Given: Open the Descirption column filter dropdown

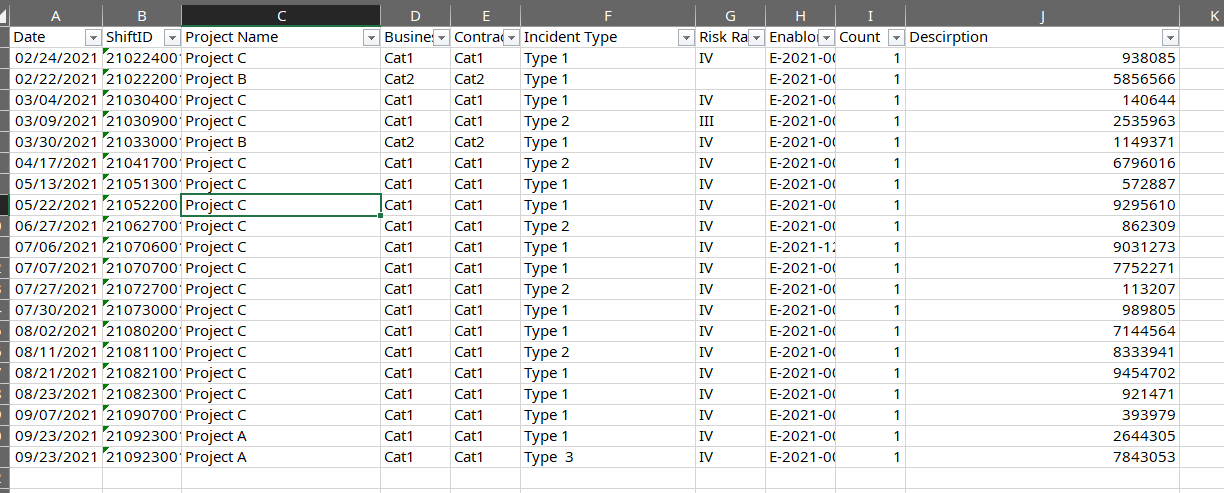Looking at the screenshot, I should pos(1170,37).
